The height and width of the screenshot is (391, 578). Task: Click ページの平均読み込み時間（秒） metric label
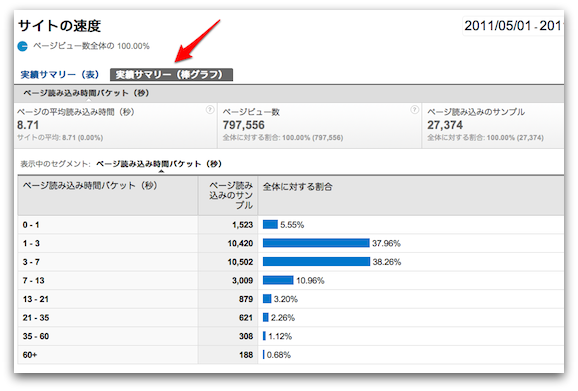click(x=76, y=112)
